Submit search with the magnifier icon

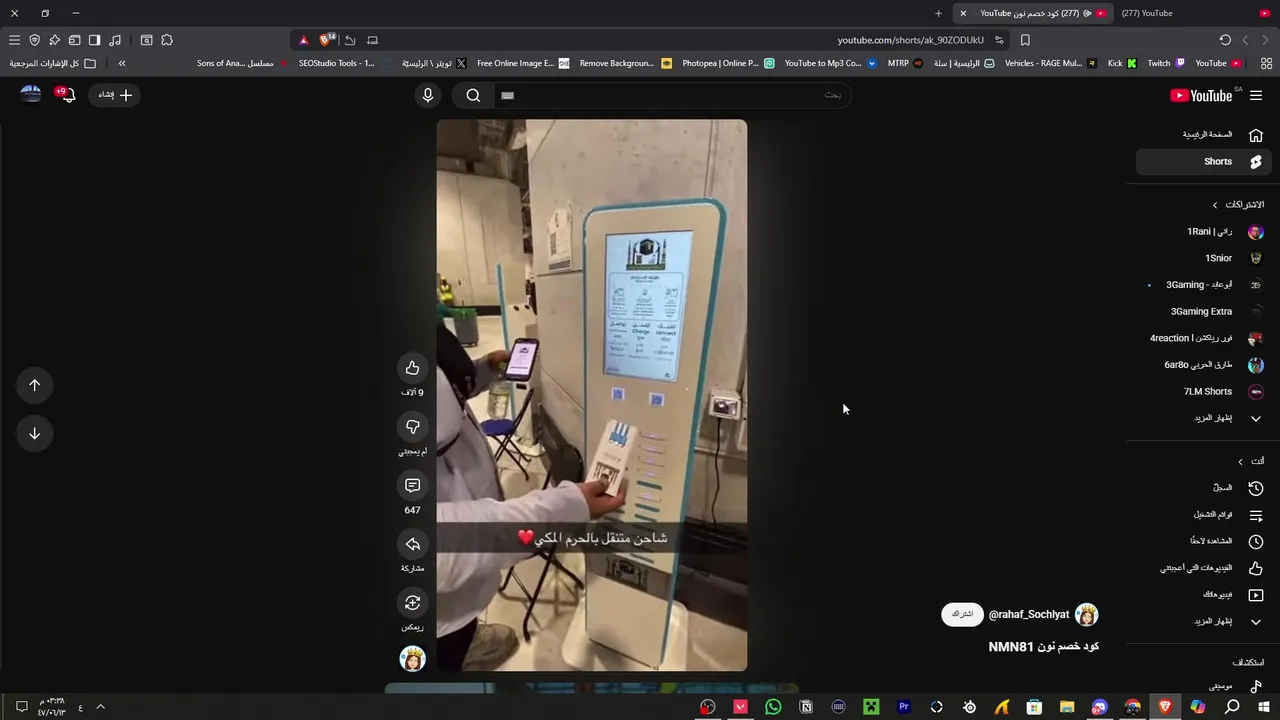(473, 95)
